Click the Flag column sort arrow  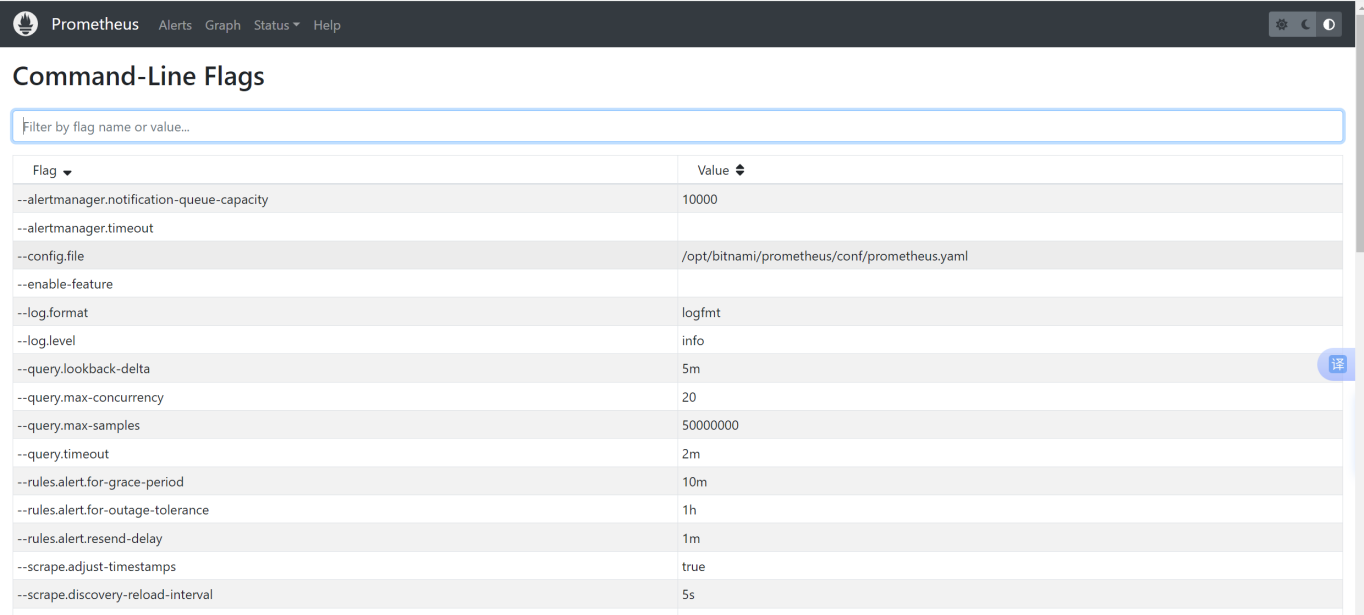67,172
